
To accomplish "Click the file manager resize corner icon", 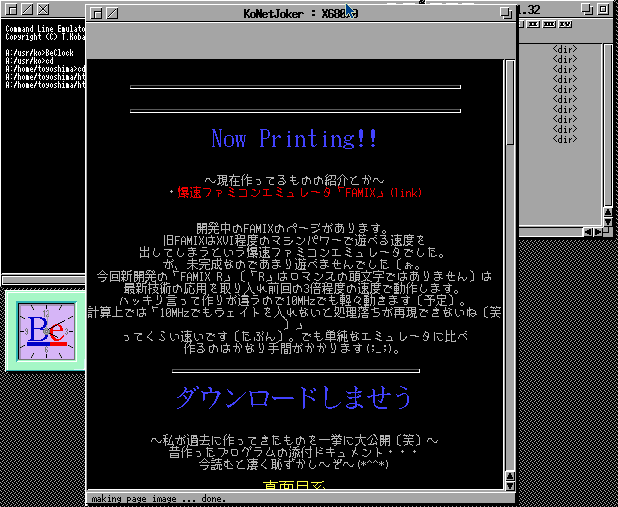I will click(x=607, y=232).
